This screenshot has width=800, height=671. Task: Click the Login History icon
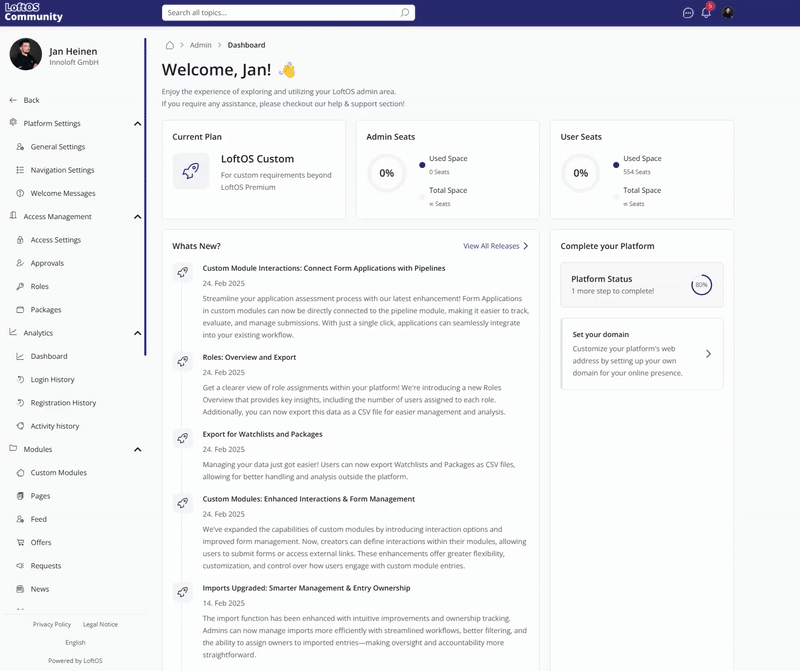pos(20,380)
